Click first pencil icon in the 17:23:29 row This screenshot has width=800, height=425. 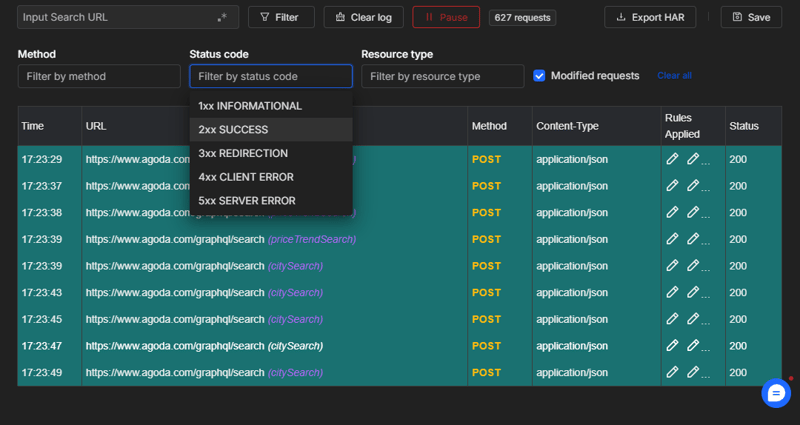click(x=672, y=159)
